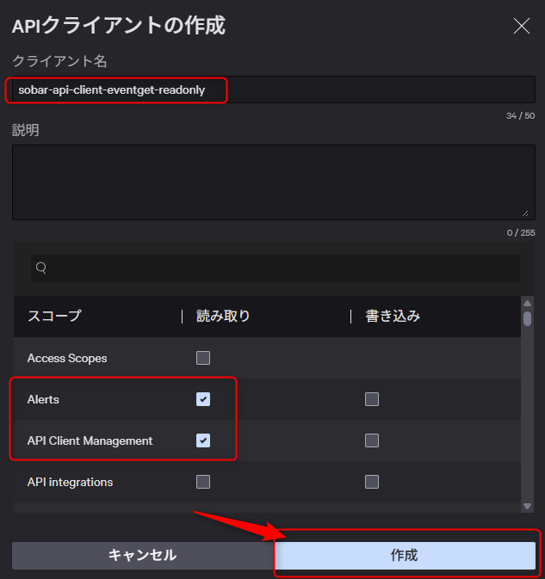Click the API Client Management label
Screen dimensions: 545x579
[x=90, y=441]
